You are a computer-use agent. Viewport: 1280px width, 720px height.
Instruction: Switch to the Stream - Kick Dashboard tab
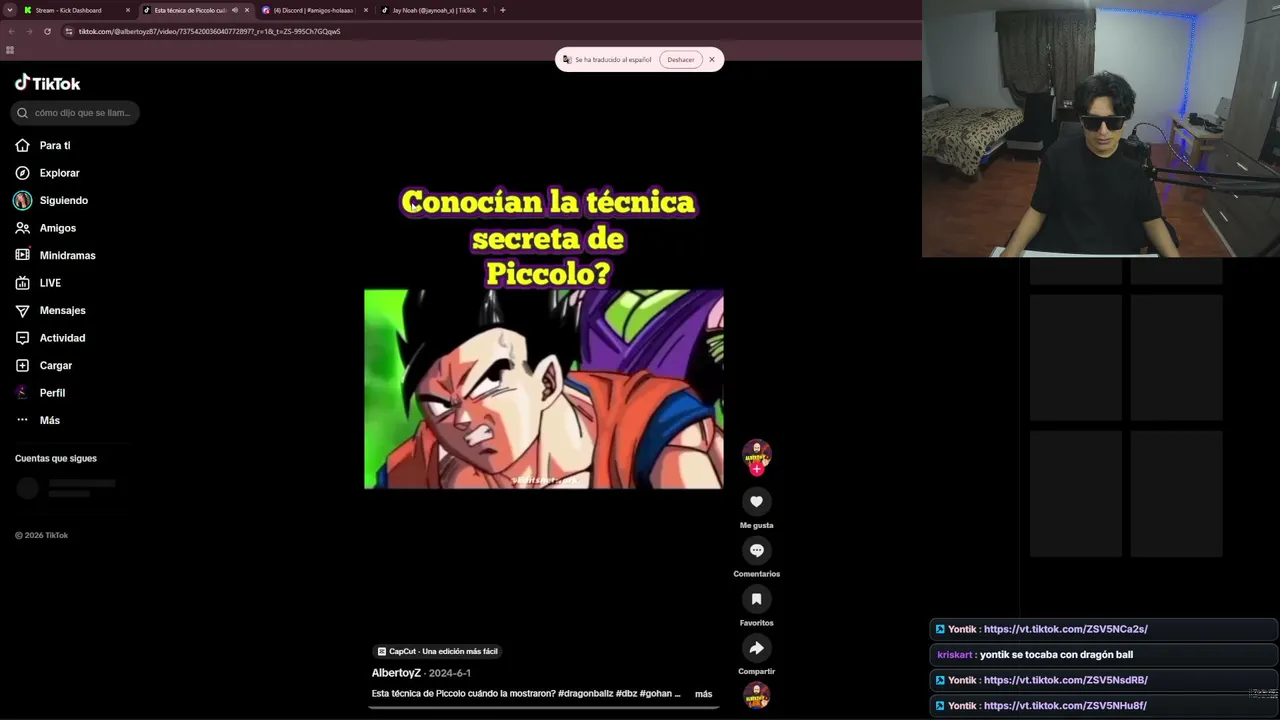pos(70,10)
